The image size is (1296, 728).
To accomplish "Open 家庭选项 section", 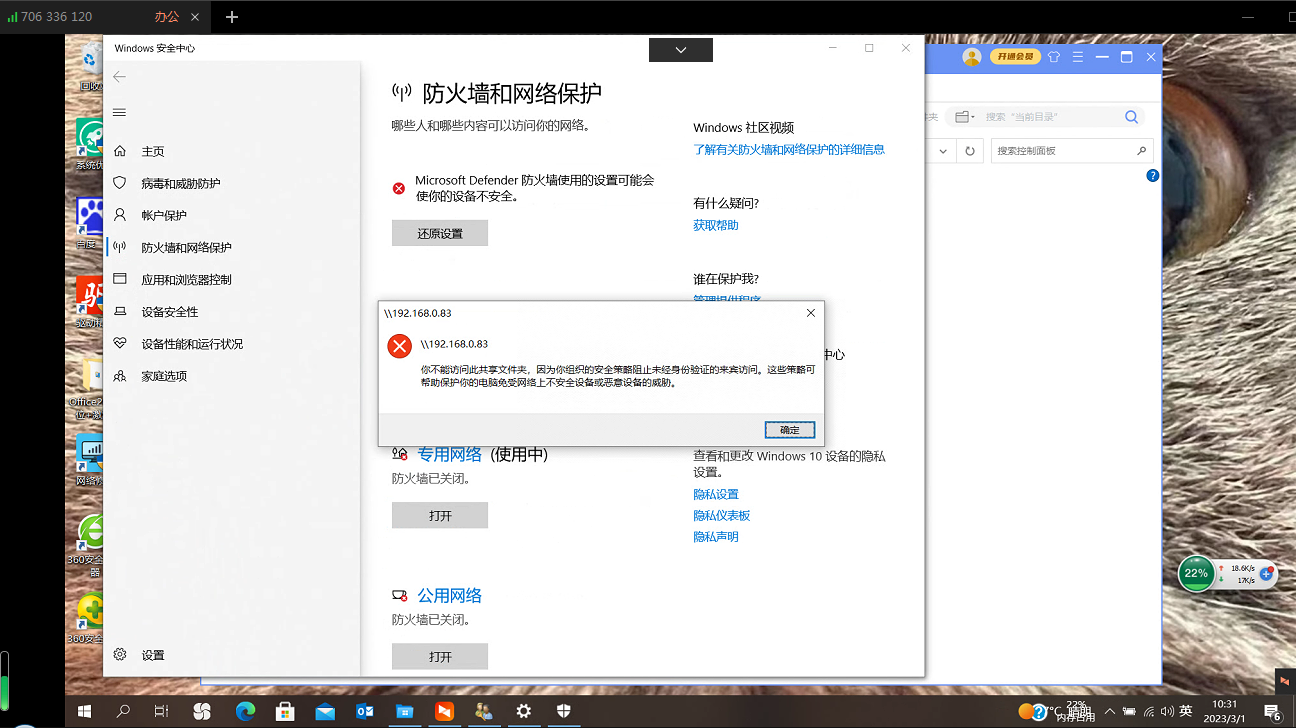I will 164,375.
